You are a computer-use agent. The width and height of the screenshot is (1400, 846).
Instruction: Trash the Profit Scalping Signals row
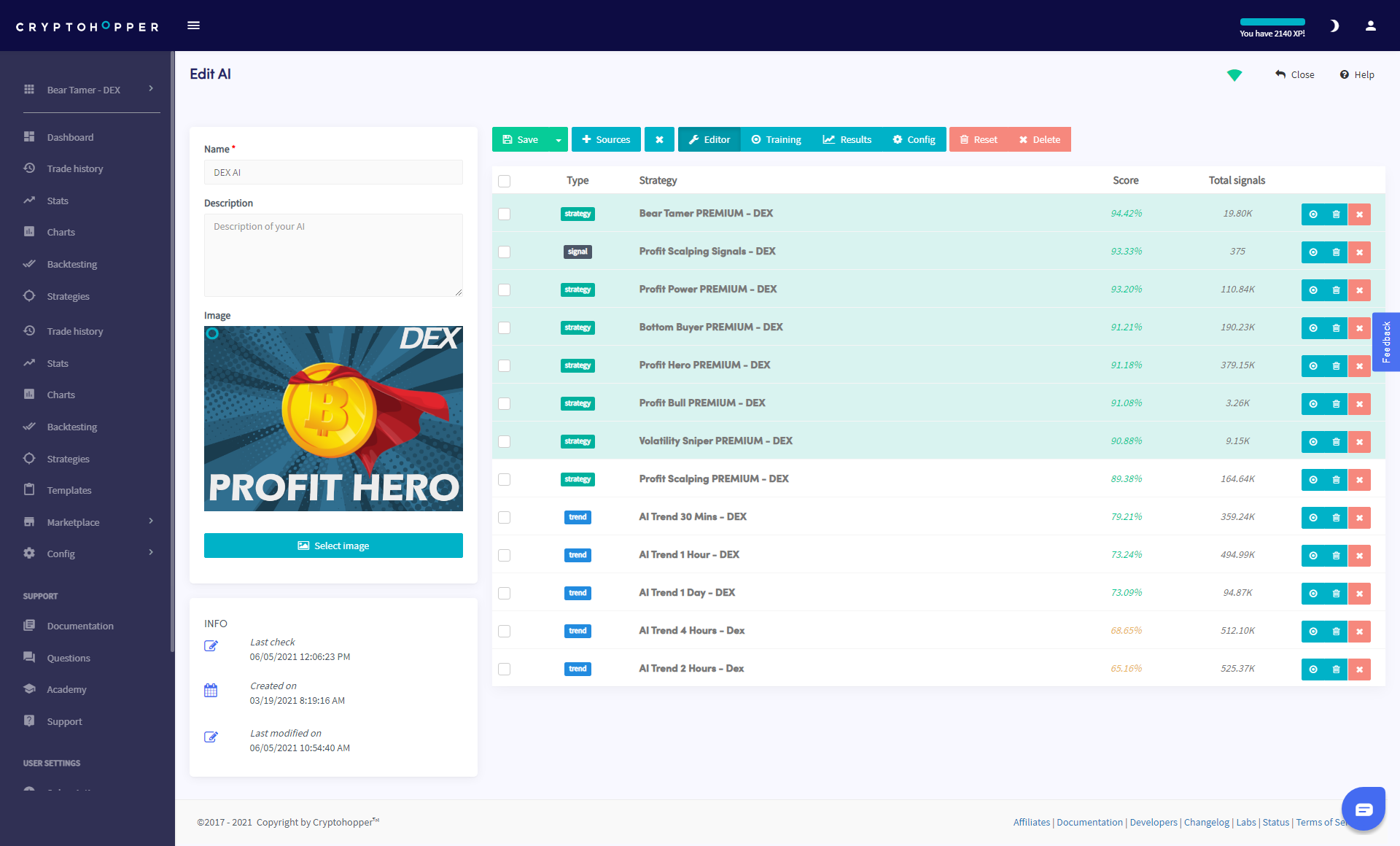[x=1336, y=252]
